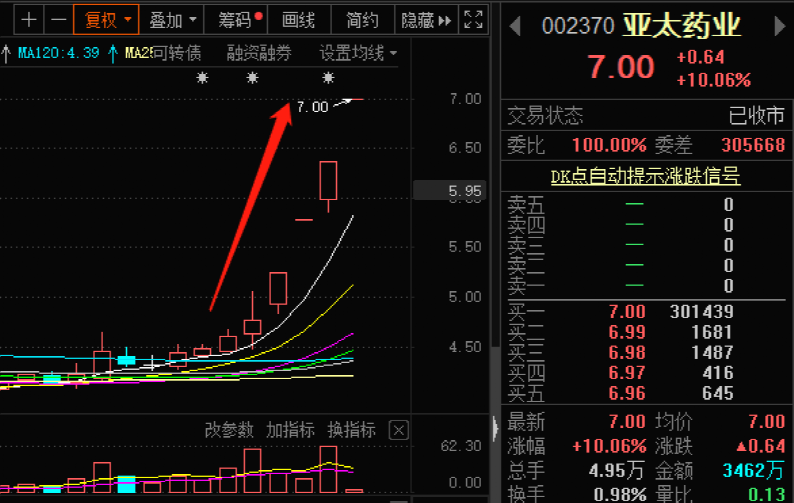The image size is (794, 503).
Task: Click 委比 value 100.00%
Action: tap(609, 145)
